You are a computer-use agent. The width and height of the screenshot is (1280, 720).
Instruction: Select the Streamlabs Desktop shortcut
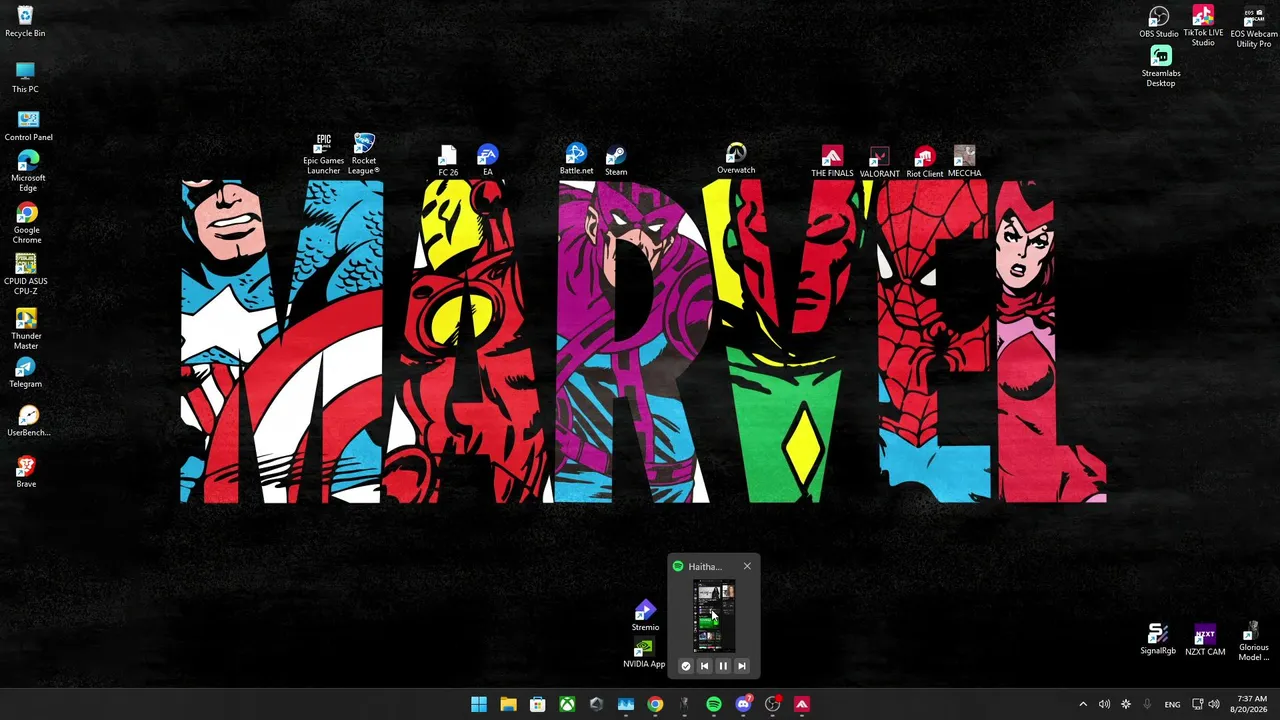click(x=1161, y=67)
